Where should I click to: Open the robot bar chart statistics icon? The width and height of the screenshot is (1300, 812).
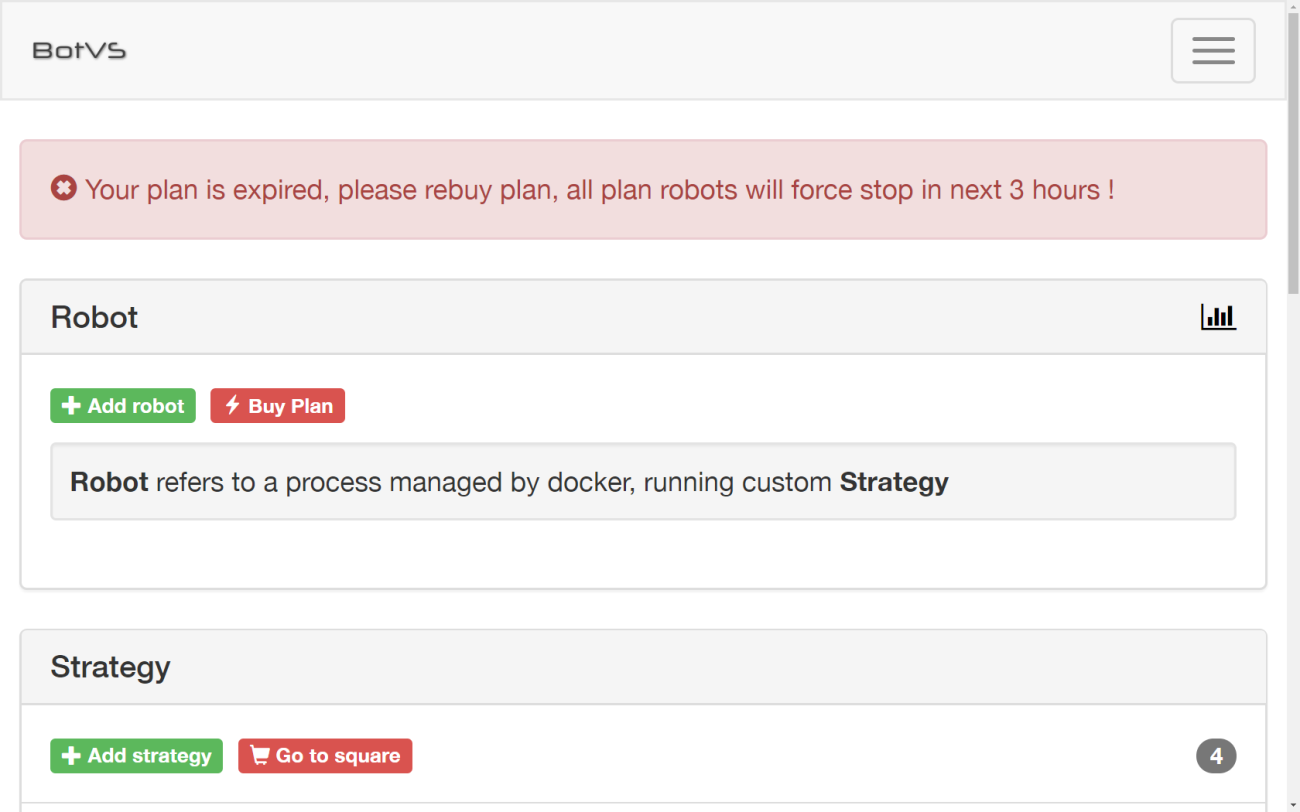(x=1218, y=317)
